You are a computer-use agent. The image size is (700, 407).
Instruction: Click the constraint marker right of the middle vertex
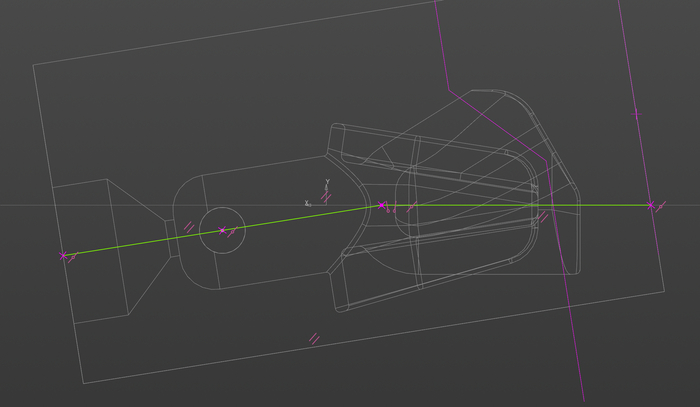tap(408, 209)
